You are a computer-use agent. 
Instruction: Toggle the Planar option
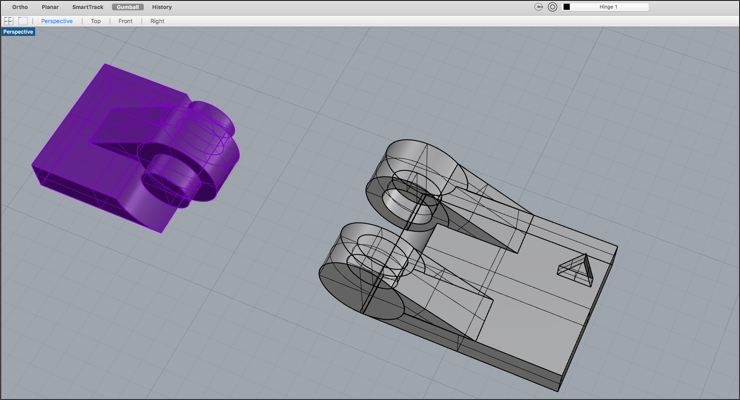50,7
